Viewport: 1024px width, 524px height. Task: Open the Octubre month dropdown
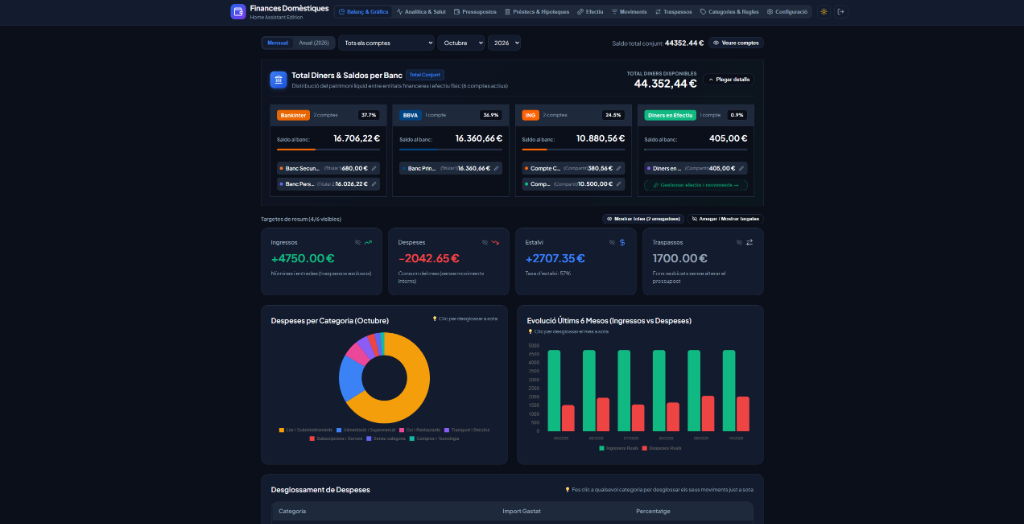tap(461, 42)
